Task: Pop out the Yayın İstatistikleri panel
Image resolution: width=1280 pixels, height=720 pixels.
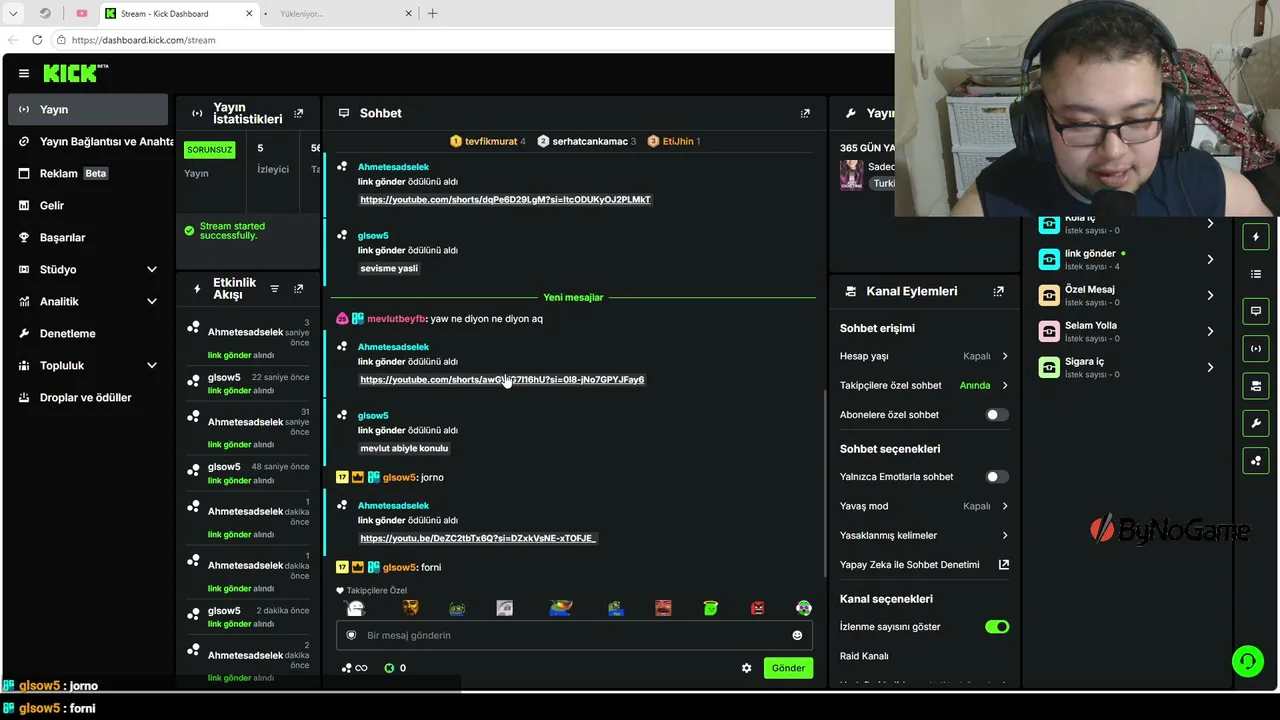Action: click(298, 114)
